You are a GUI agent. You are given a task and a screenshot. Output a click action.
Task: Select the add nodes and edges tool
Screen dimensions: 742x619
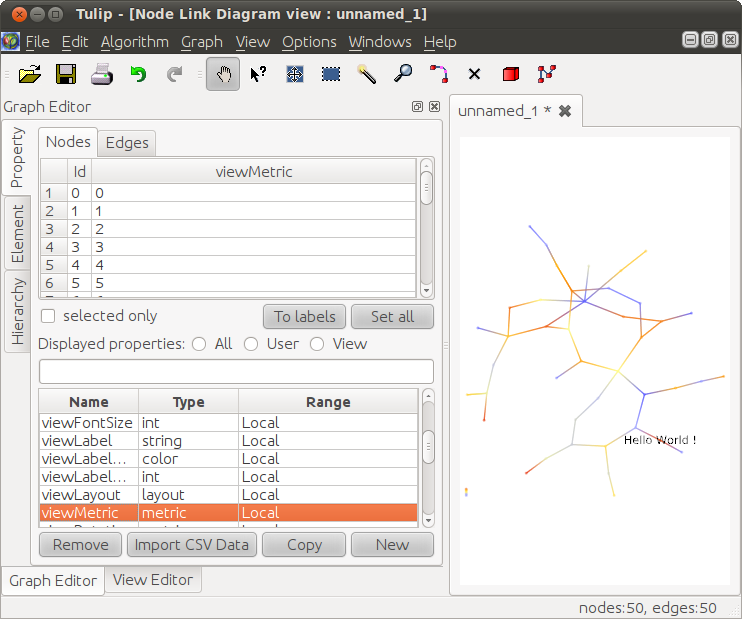click(x=547, y=74)
